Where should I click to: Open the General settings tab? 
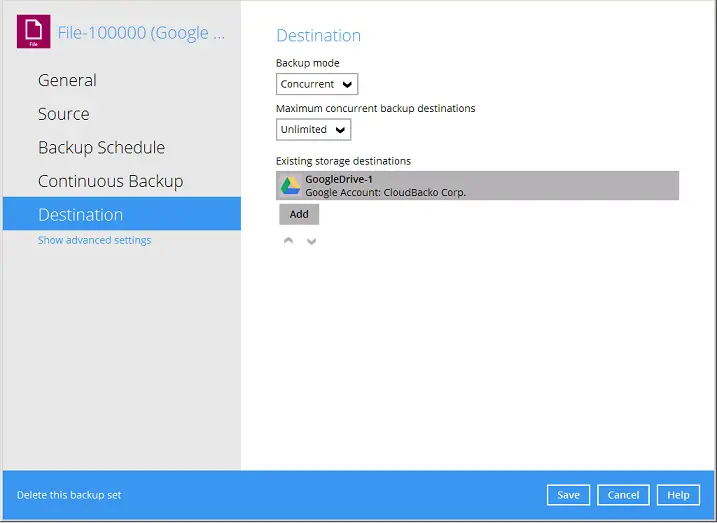click(x=67, y=81)
